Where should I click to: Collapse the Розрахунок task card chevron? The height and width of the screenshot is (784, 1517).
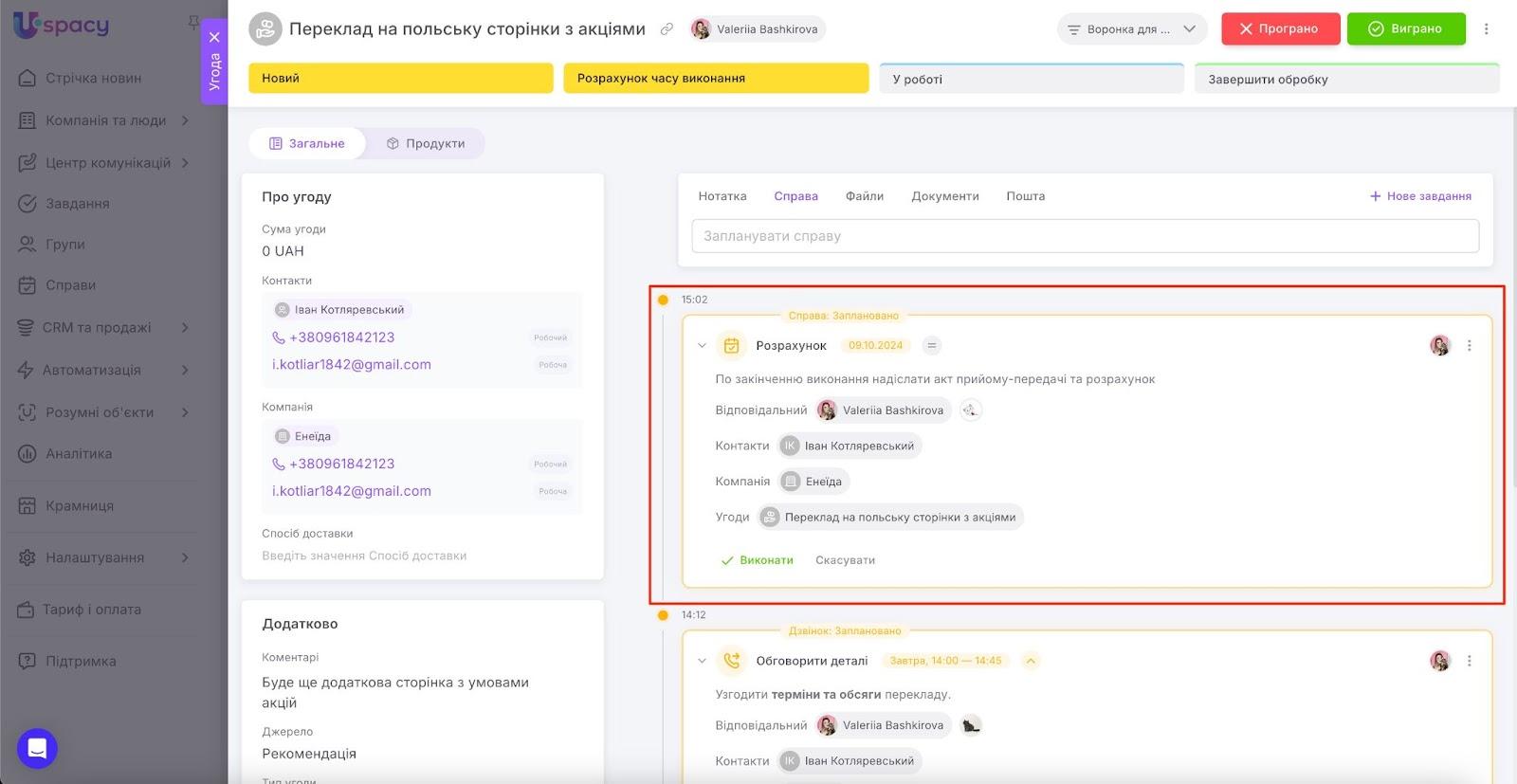click(702, 346)
